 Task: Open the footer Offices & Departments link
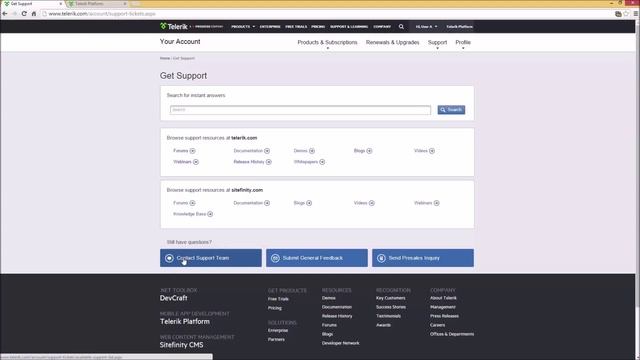pyautogui.click(x=452, y=334)
